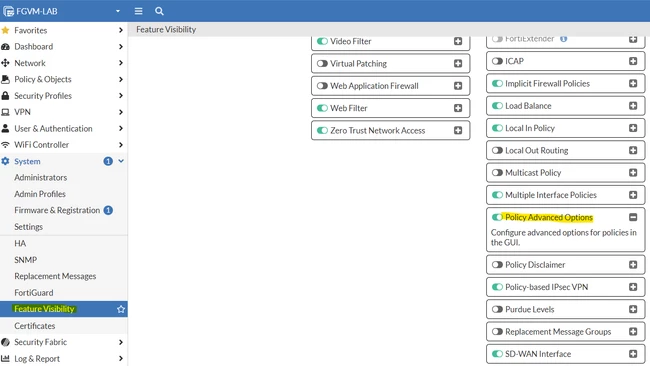Turn on Policy Disclaimer toggle
Image resolution: width=650 pixels, height=366 pixels.
(x=497, y=265)
